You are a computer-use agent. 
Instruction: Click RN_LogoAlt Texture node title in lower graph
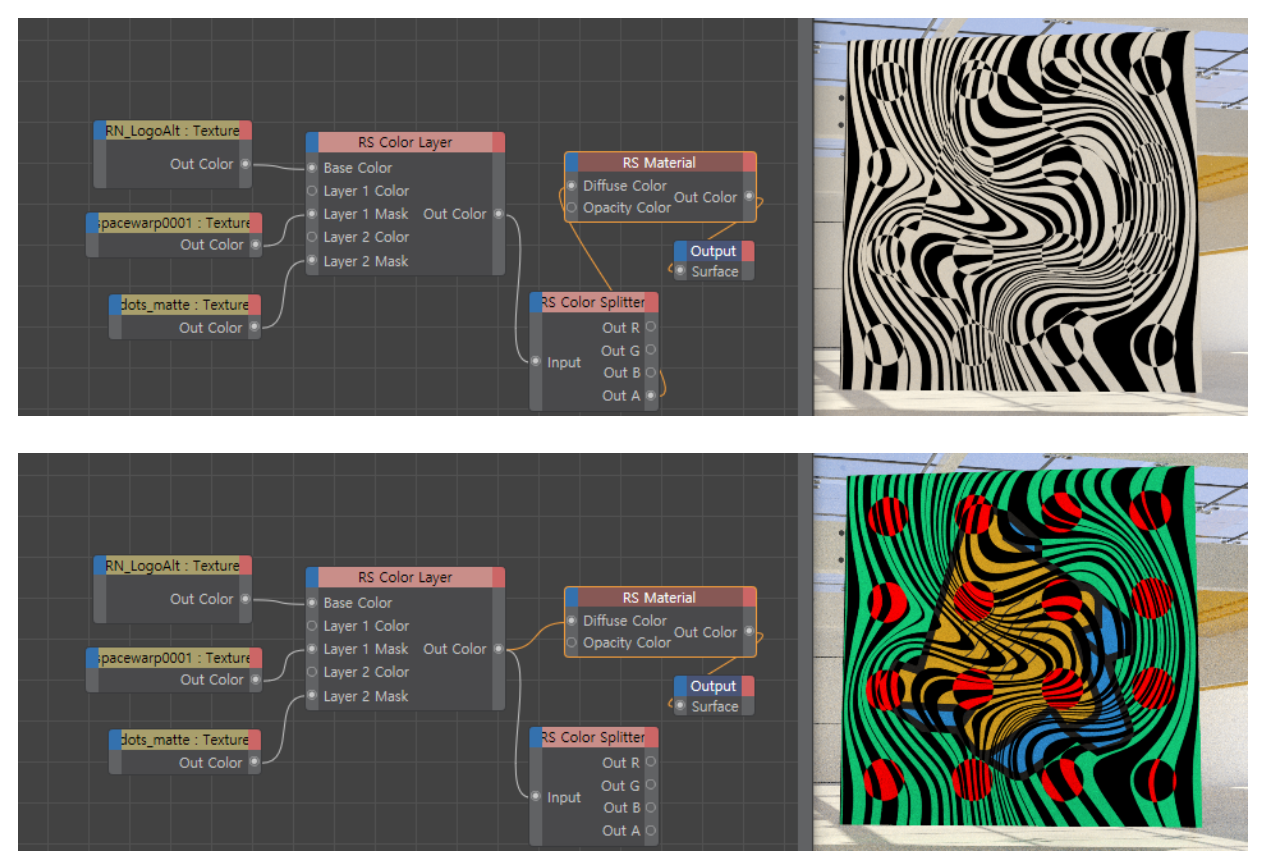pyautogui.click(x=172, y=565)
